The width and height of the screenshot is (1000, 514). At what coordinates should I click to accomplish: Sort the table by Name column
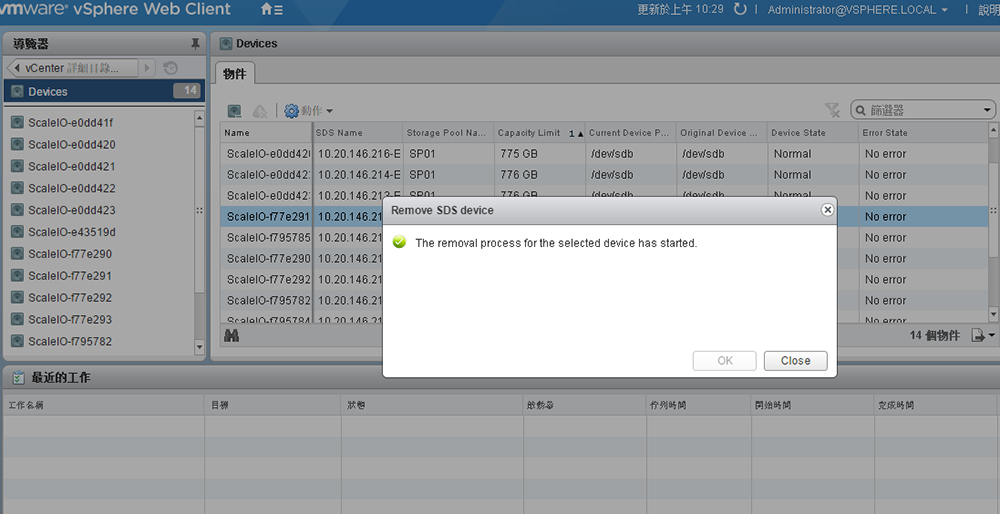267,133
